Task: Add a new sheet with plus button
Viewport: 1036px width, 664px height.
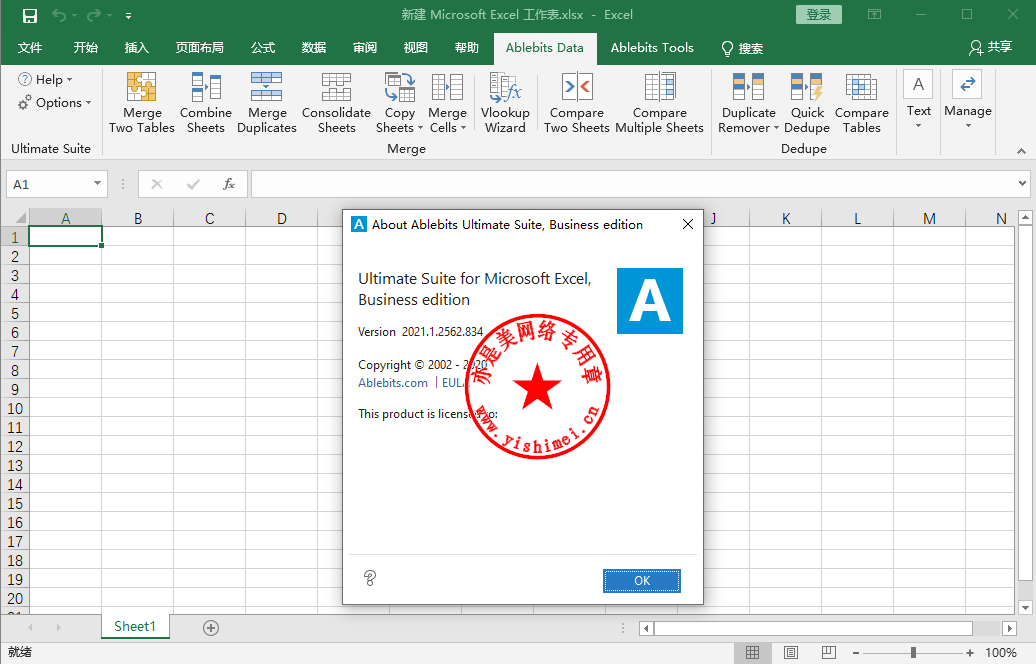Action: [x=211, y=628]
